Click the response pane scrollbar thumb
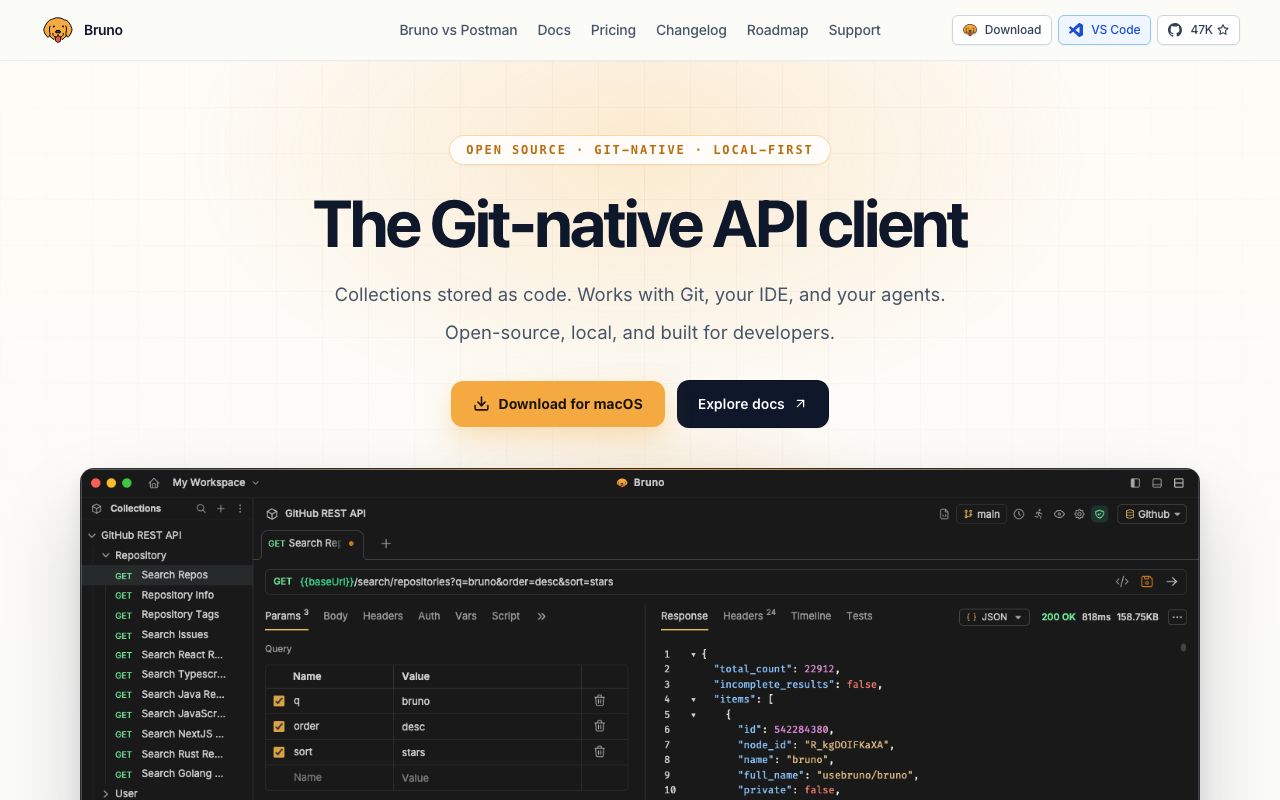 1183,648
